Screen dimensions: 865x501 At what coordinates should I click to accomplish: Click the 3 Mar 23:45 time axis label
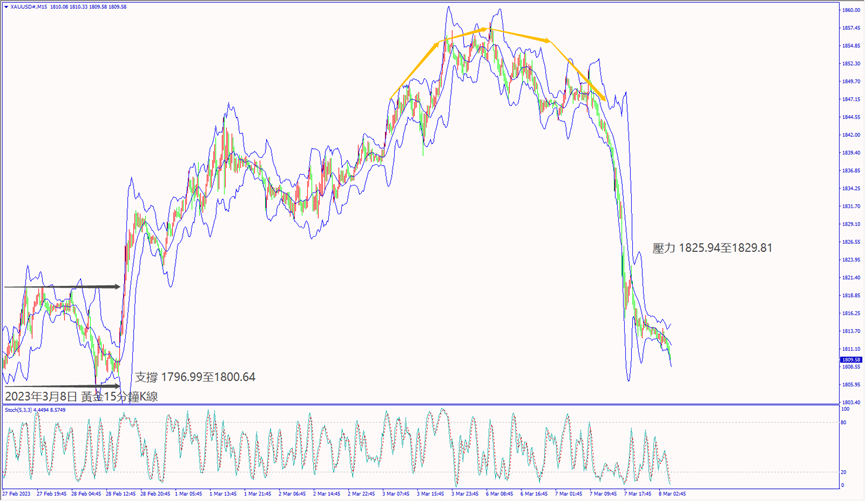(x=465, y=494)
